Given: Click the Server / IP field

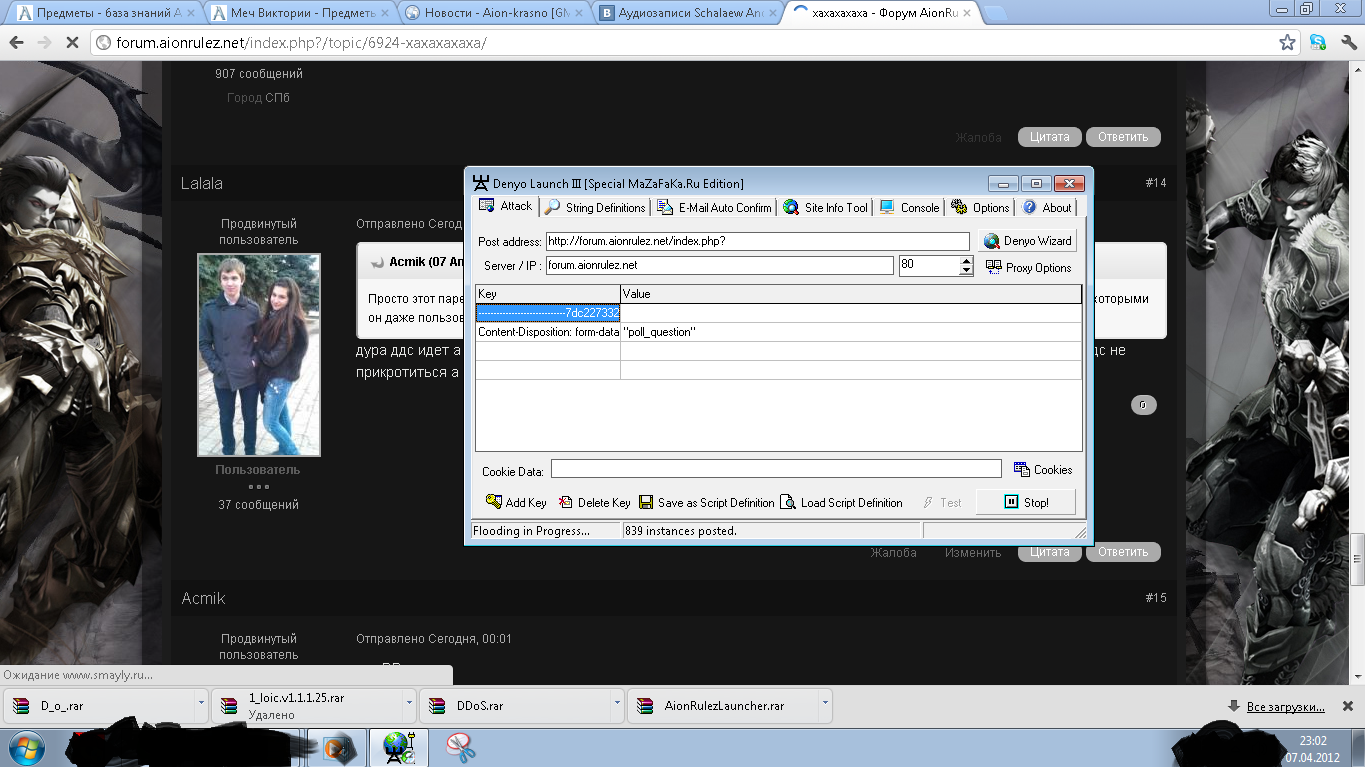Looking at the screenshot, I should [x=719, y=265].
